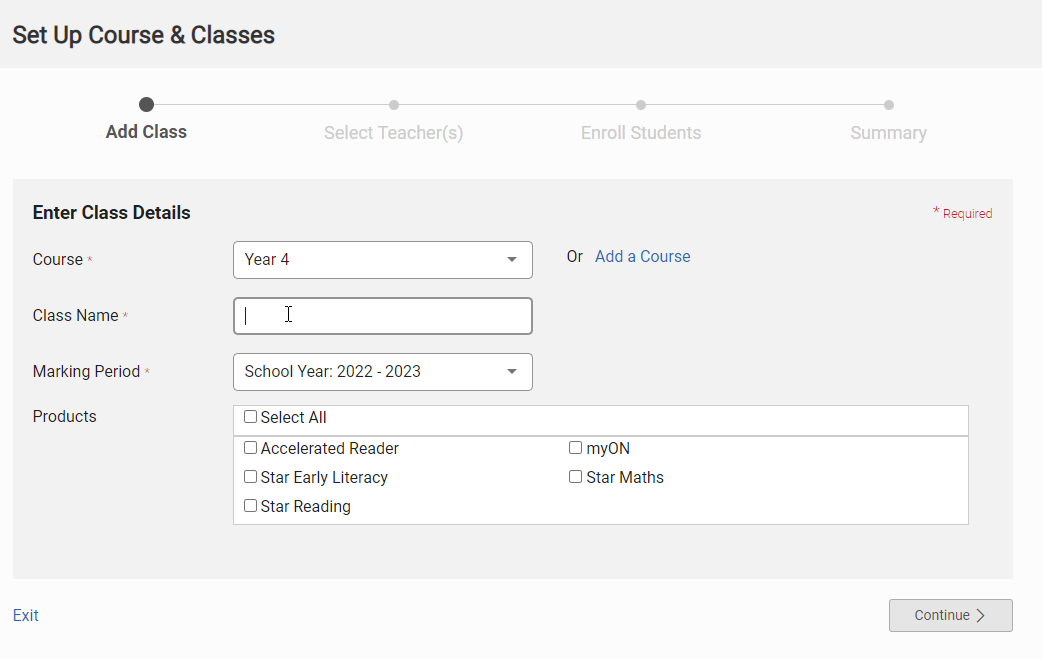This screenshot has width=1042, height=659.
Task: Go to the Summary step
Action: pos(888,133)
